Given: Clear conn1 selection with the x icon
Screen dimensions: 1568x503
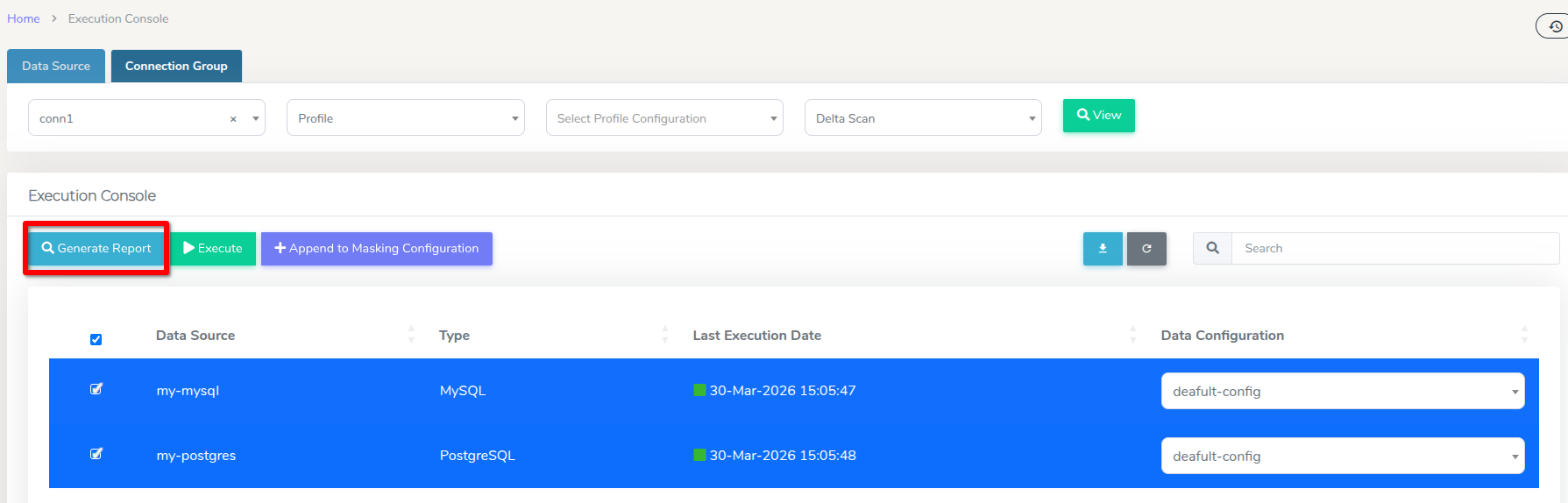Looking at the screenshot, I should (x=233, y=119).
